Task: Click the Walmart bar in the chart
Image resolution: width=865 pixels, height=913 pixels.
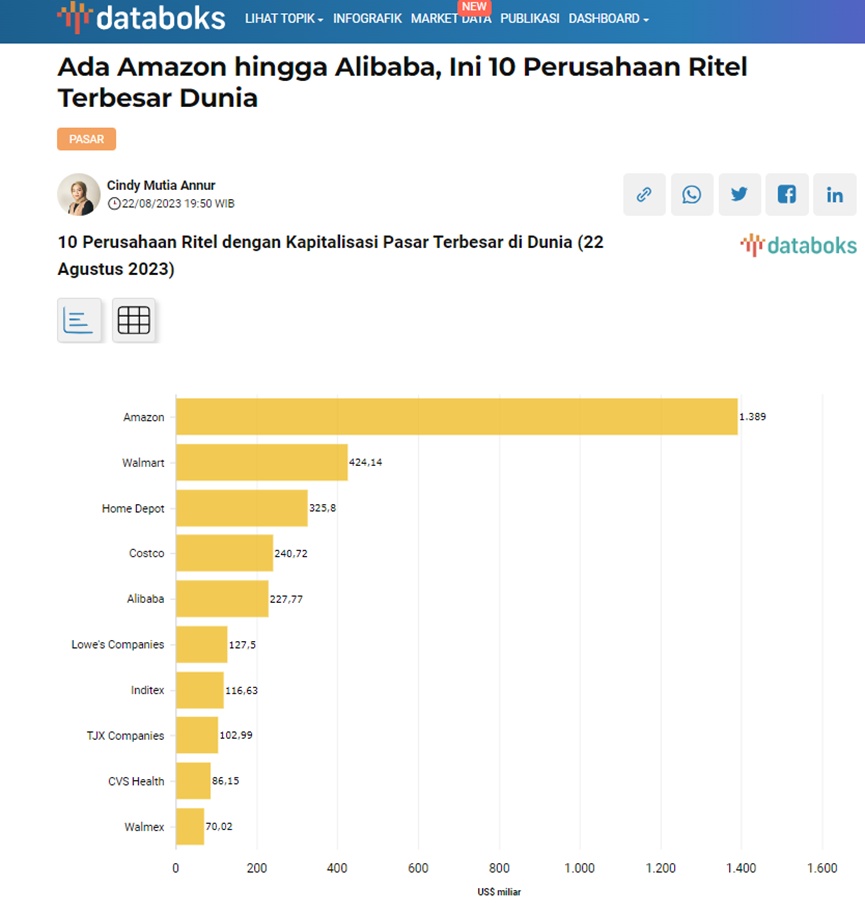Action: pyautogui.click(x=261, y=463)
